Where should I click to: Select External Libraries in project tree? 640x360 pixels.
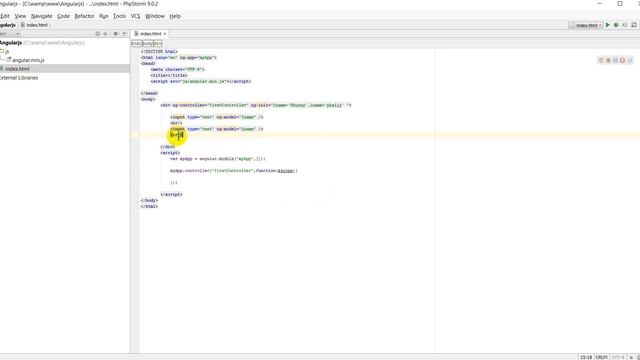[x=19, y=78]
